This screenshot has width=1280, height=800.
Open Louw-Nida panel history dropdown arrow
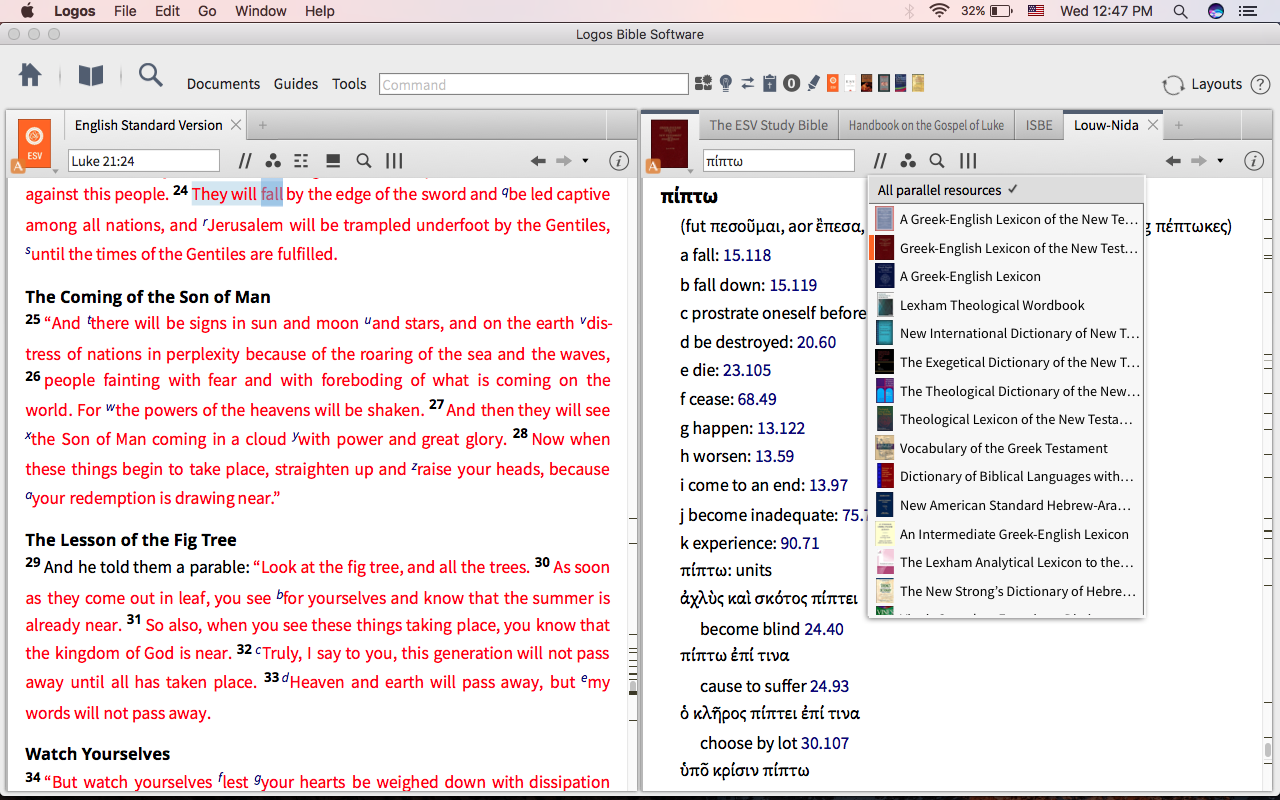[x=1220, y=161]
